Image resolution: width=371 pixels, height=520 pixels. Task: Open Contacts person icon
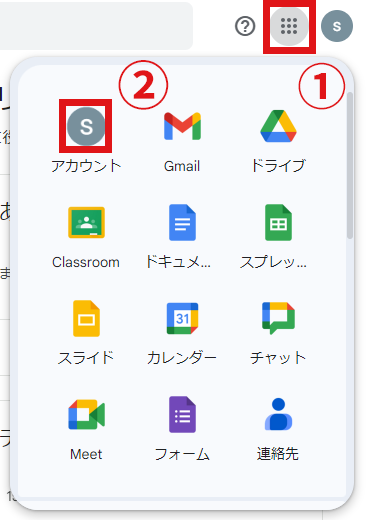click(x=278, y=414)
